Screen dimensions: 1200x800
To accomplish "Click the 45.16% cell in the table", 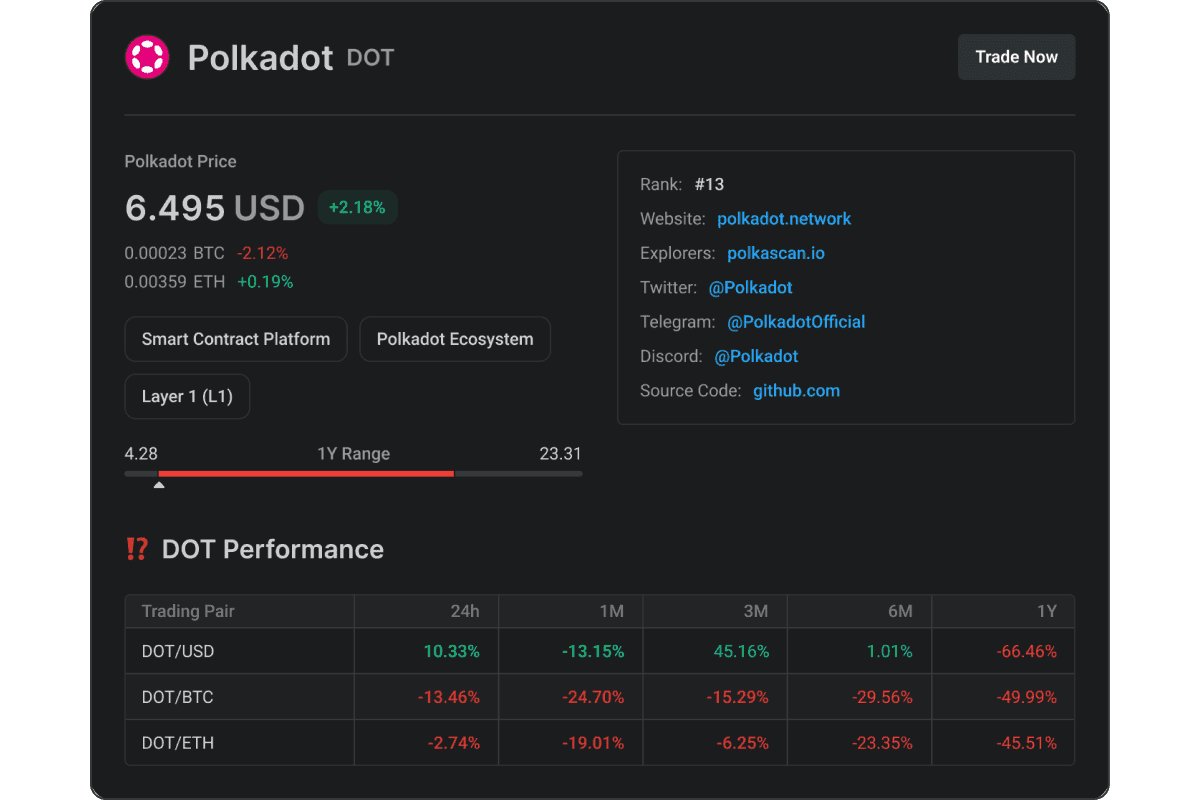I will 741,651.
